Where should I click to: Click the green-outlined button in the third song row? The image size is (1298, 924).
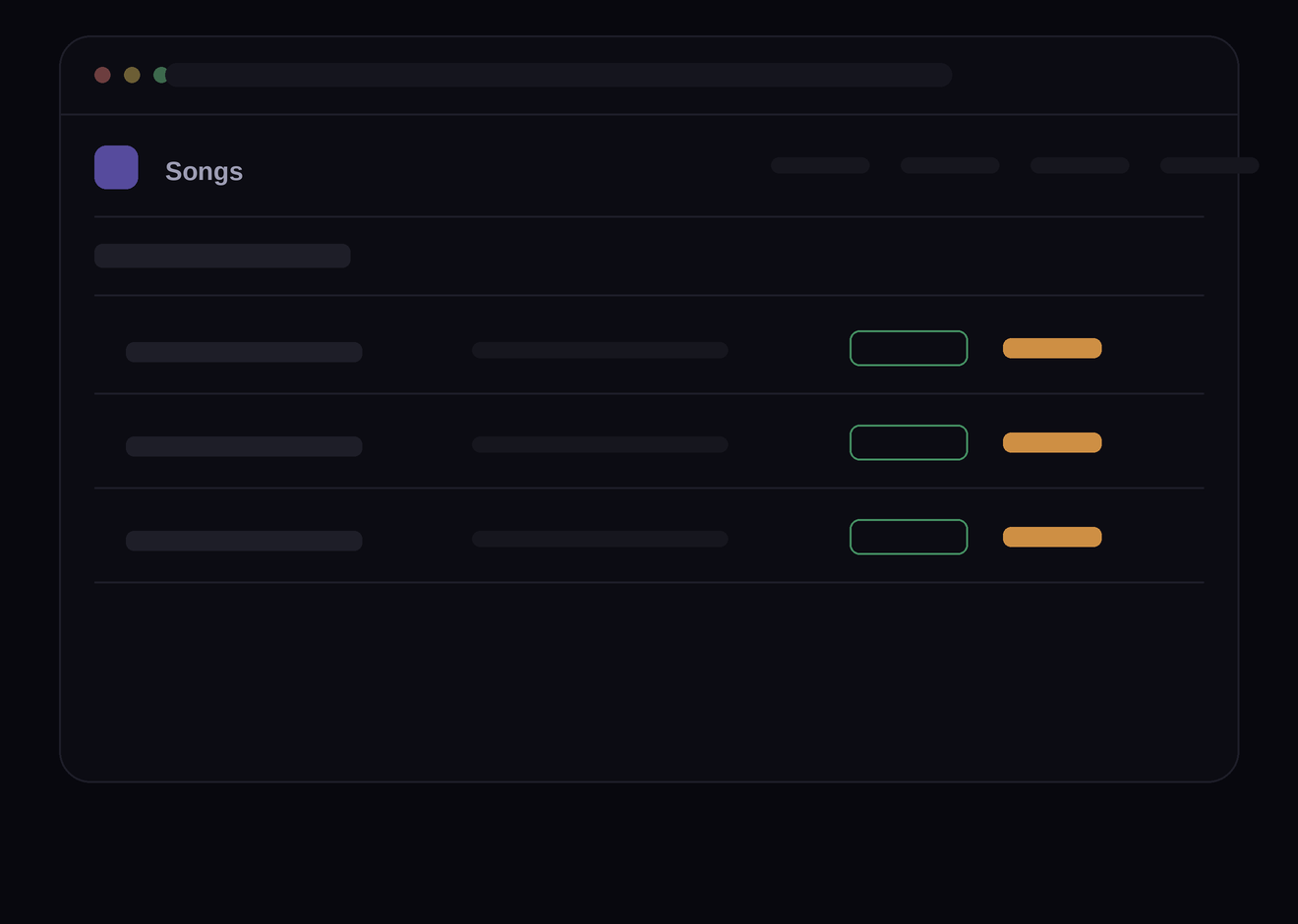[909, 537]
